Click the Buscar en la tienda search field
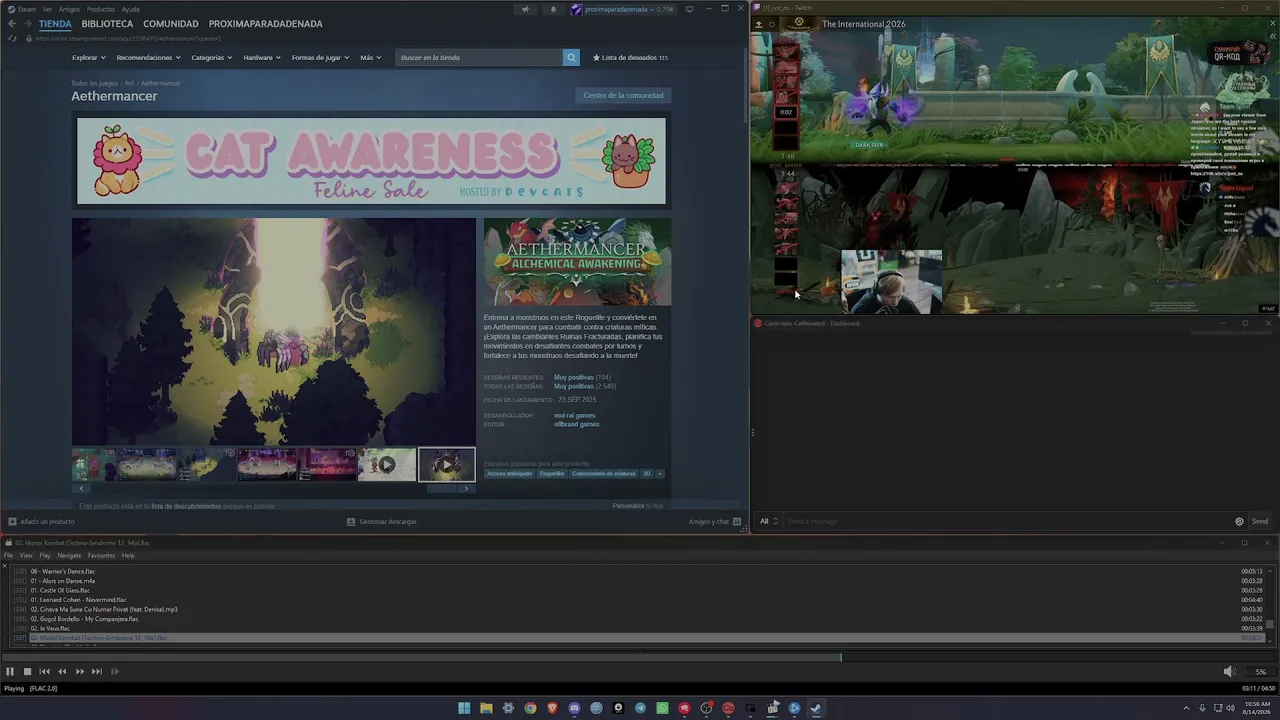1280x720 pixels. coord(479,57)
